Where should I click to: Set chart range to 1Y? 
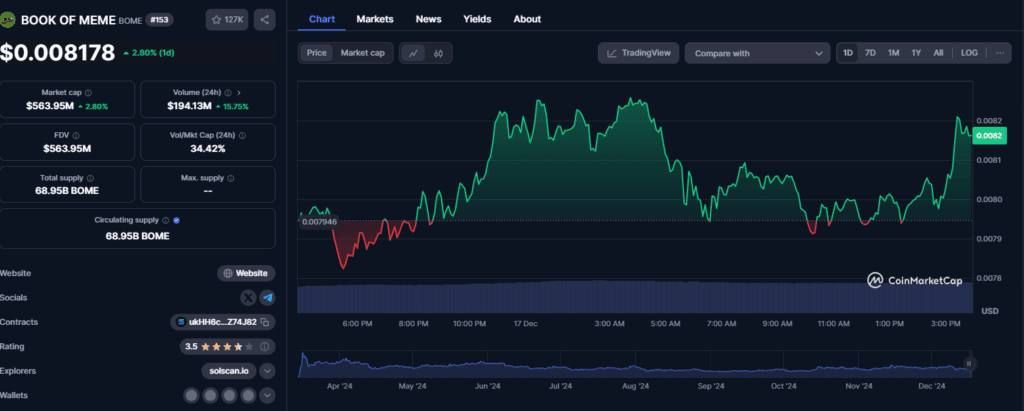point(916,53)
